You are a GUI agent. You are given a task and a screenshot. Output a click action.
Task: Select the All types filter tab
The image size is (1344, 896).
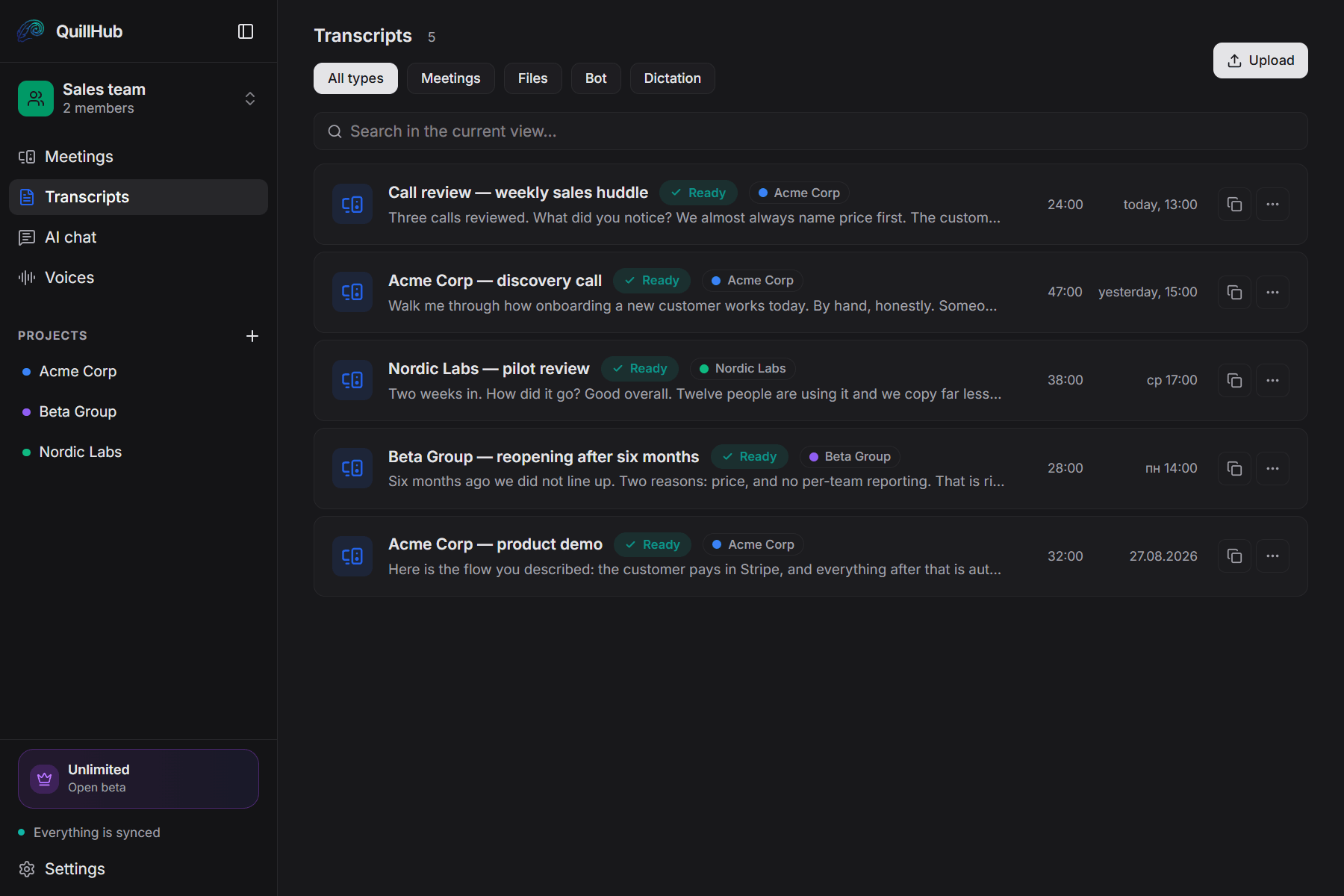point(355,78)
